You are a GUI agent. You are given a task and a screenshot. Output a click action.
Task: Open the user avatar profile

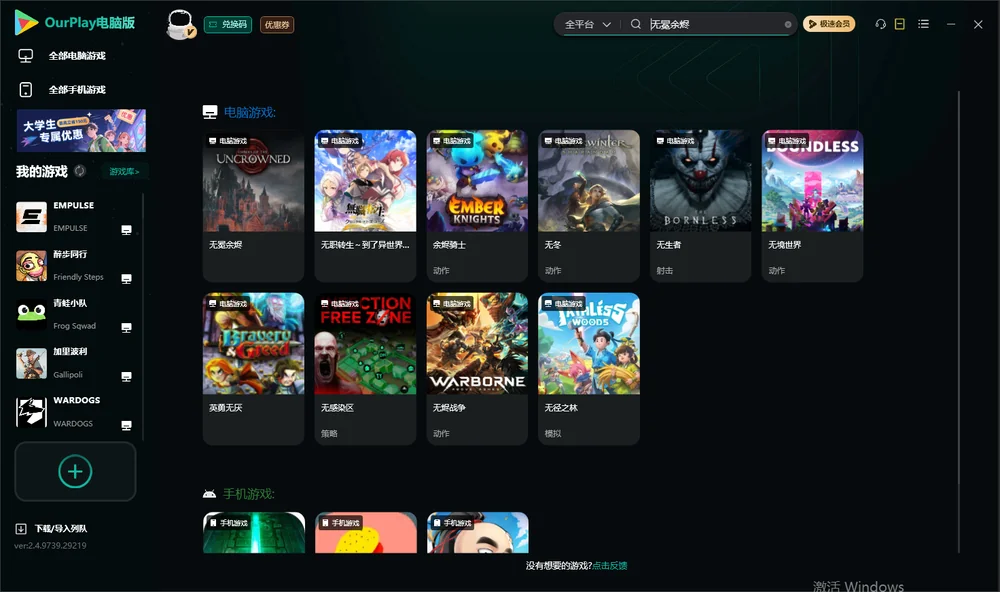tap(180, 25)
